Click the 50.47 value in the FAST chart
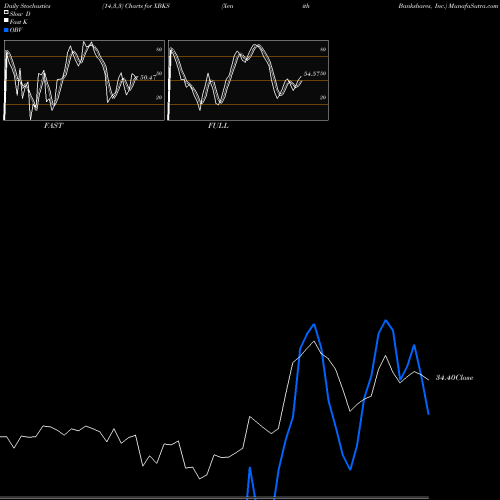This screenshot has width=500, height=500. pos(148,77)
